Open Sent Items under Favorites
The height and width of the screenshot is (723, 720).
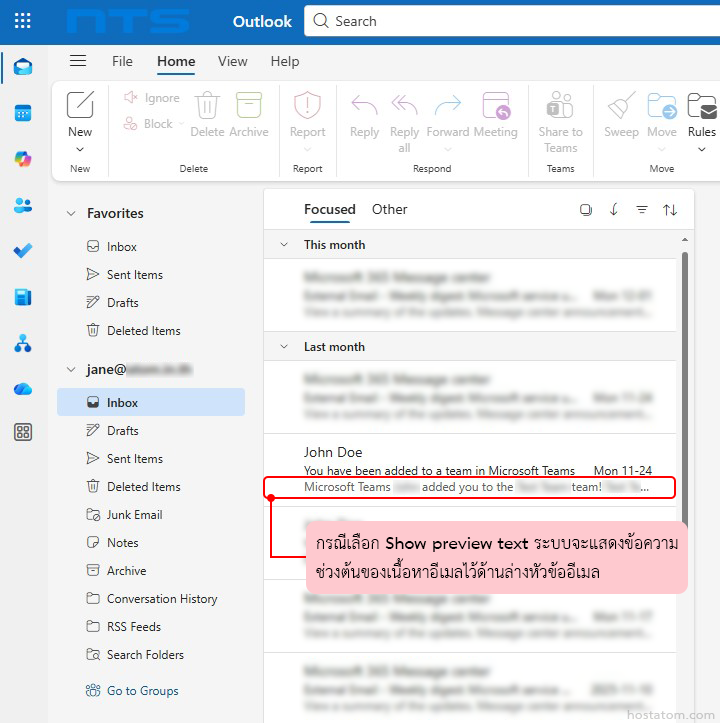151,275
